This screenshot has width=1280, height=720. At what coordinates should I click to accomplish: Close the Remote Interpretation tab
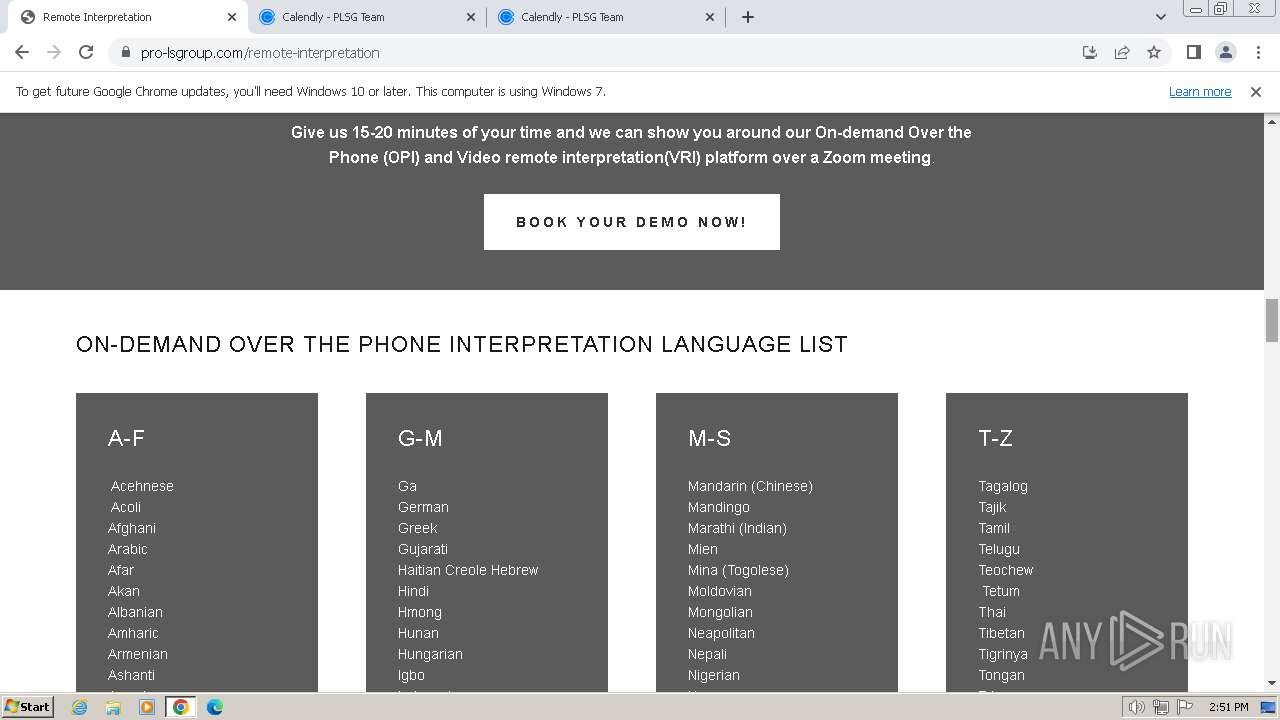232,17
